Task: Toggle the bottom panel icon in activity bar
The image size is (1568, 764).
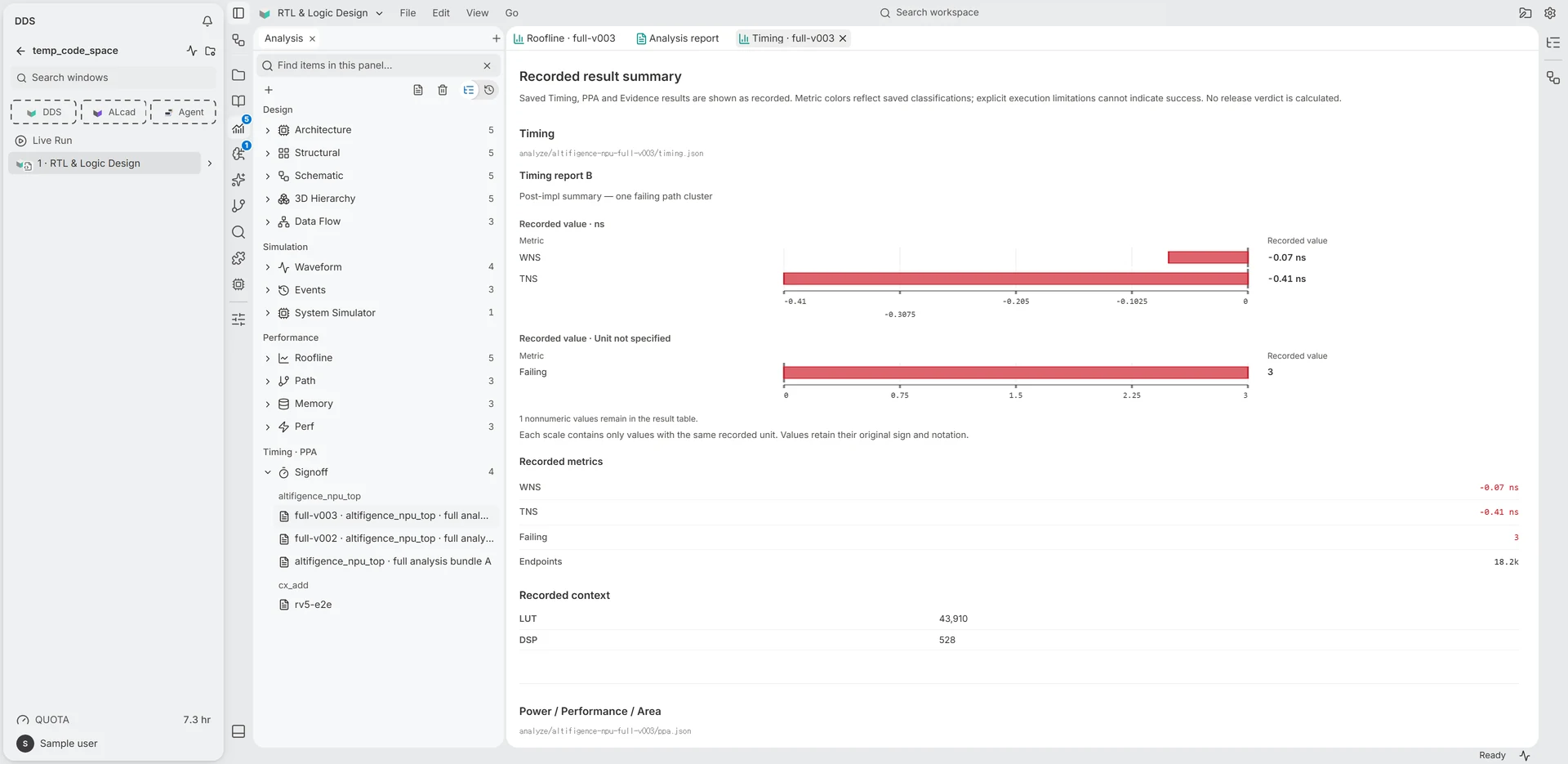Action: tap(238, 731)
